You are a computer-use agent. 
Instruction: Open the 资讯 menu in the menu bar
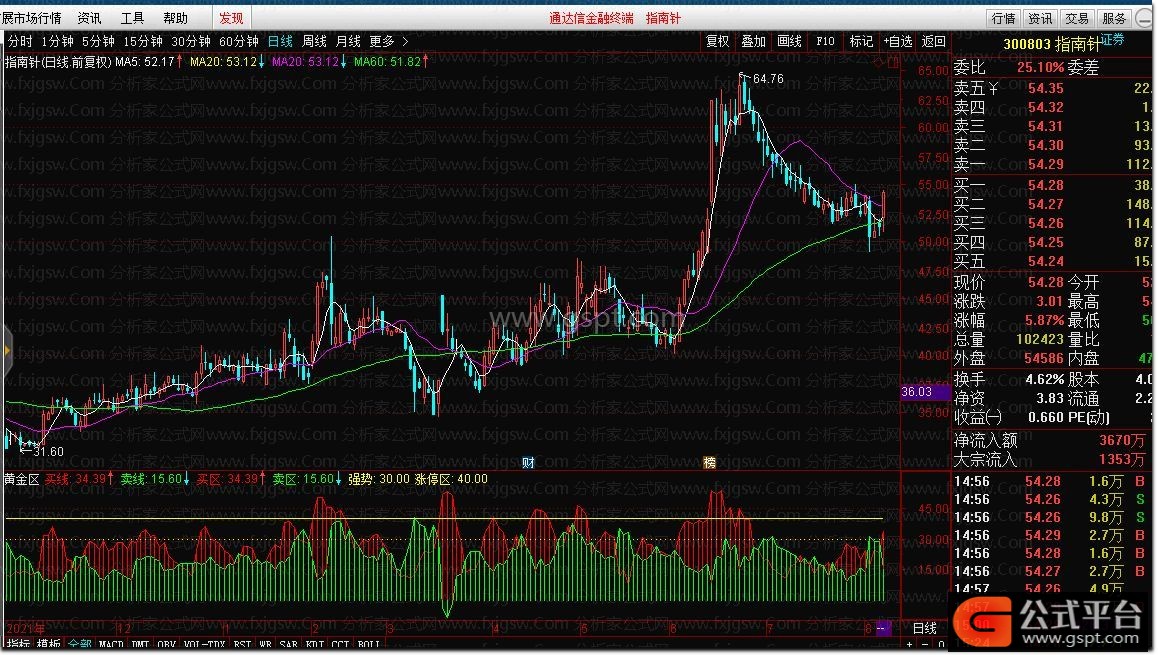pos(89,18)
